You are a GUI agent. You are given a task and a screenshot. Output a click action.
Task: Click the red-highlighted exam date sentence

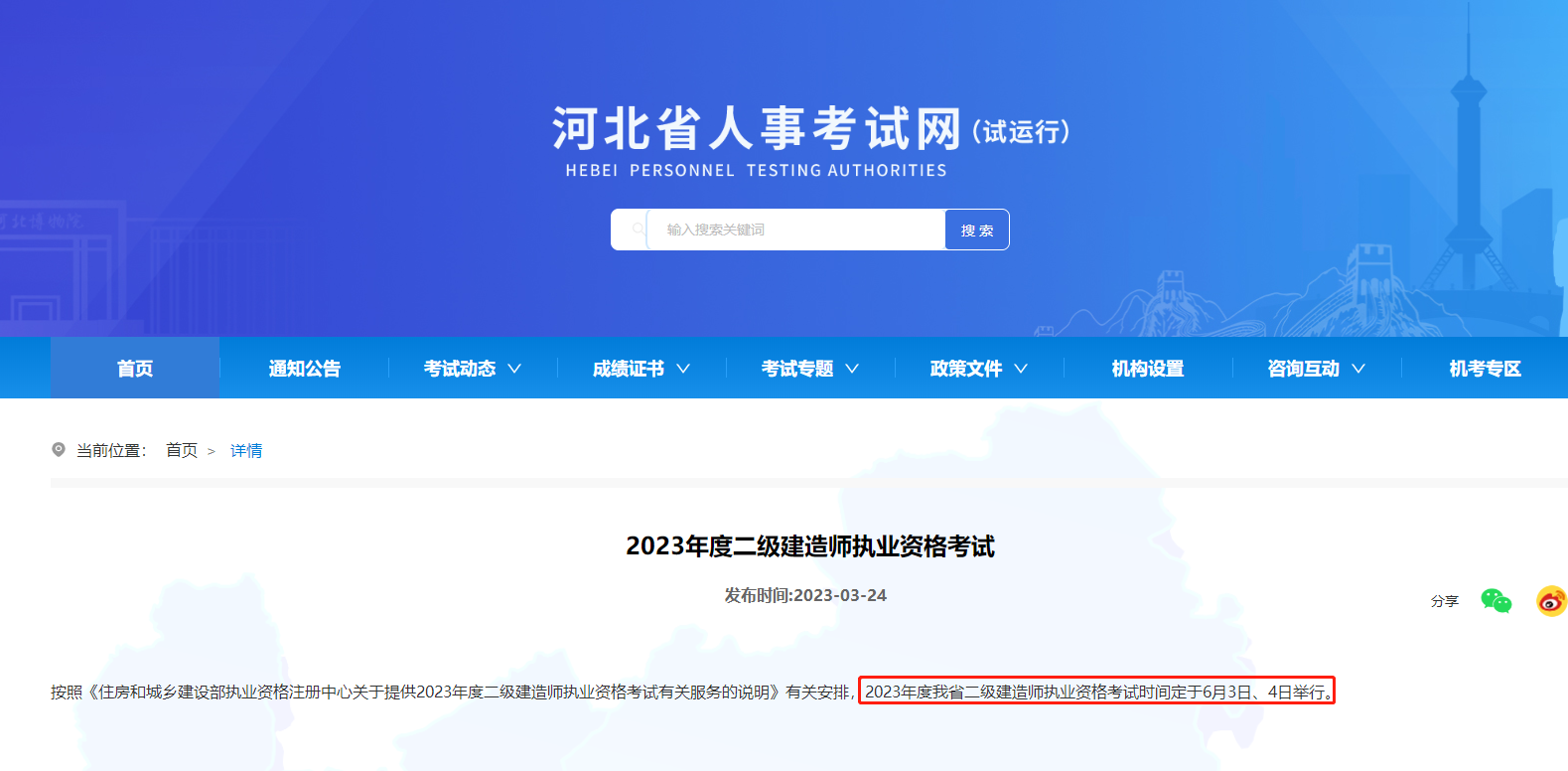[x=1096, y=692]
